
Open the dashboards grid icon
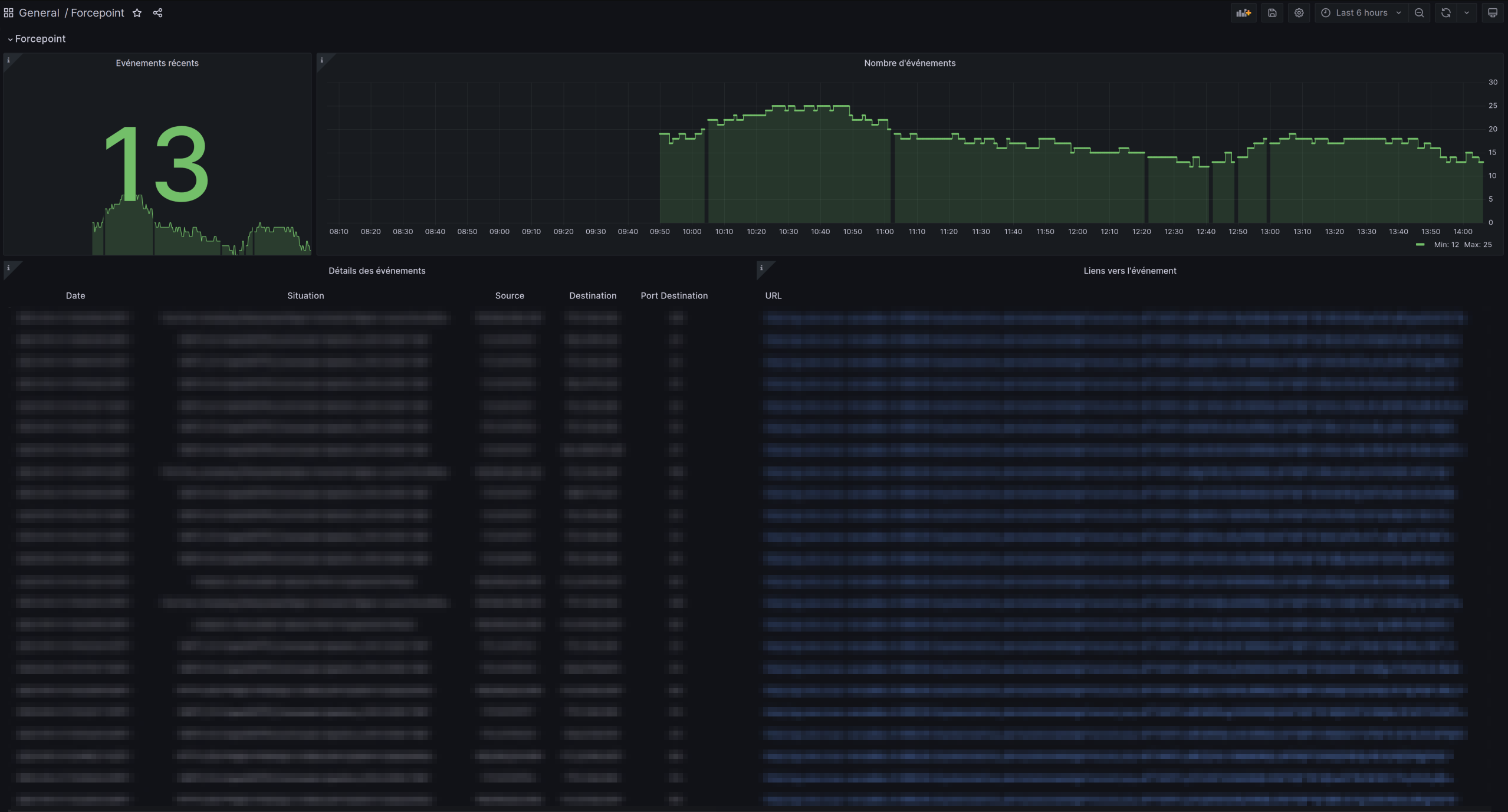click(8, 13)
